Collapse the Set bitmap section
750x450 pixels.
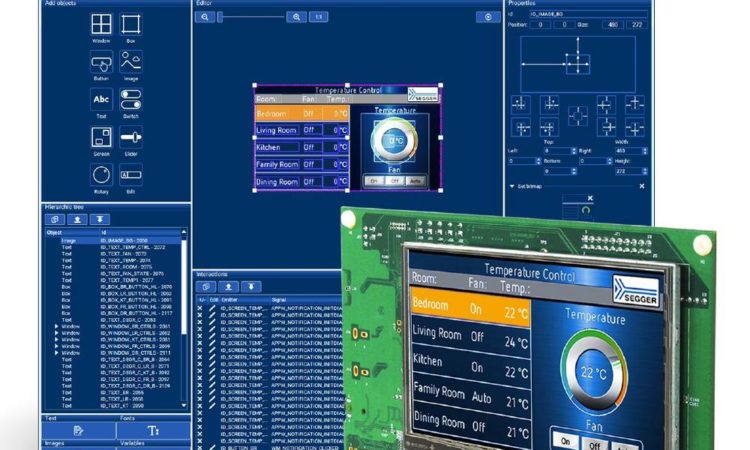tap(513, 187)
